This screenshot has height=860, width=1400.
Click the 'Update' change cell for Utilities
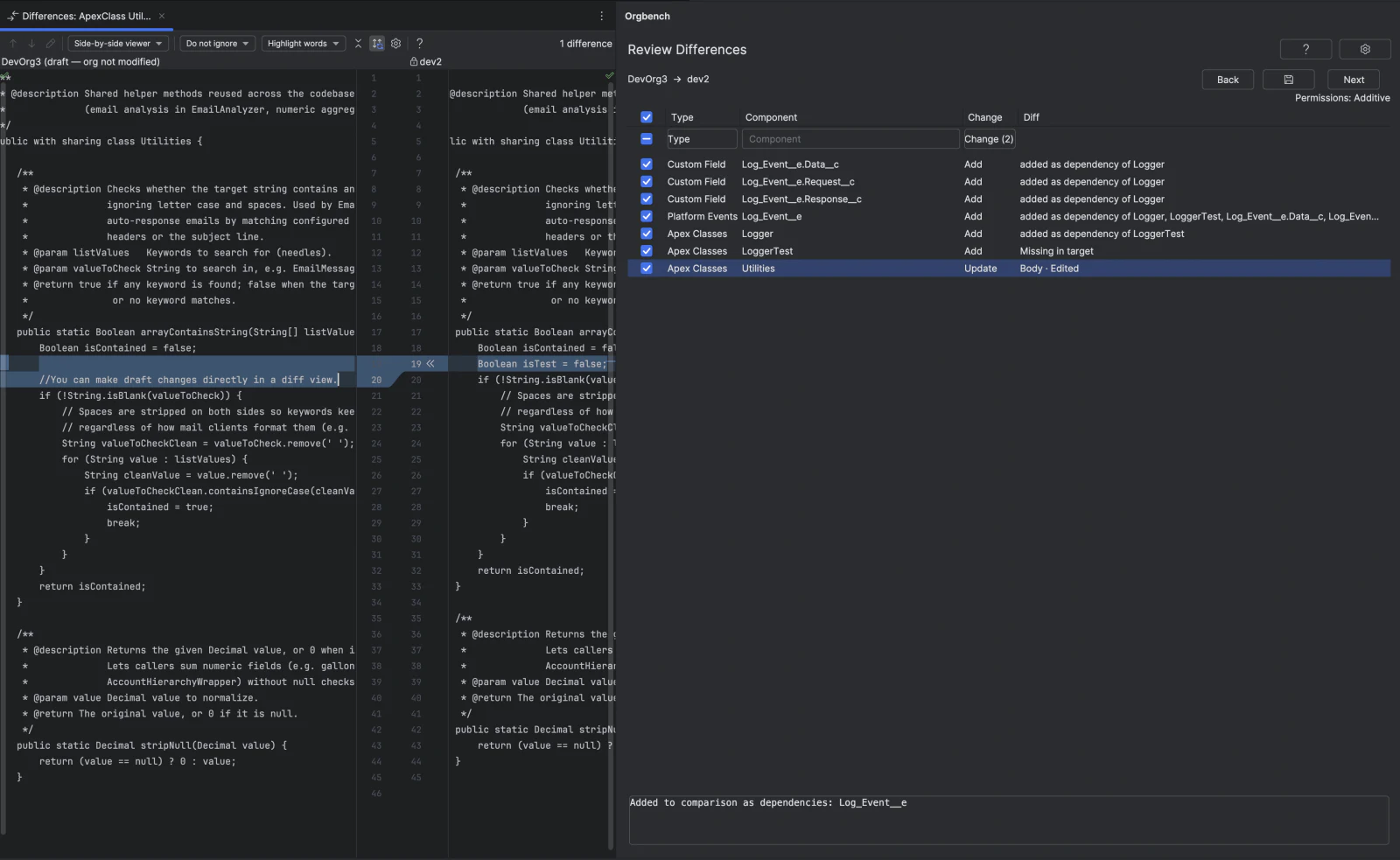980,269
